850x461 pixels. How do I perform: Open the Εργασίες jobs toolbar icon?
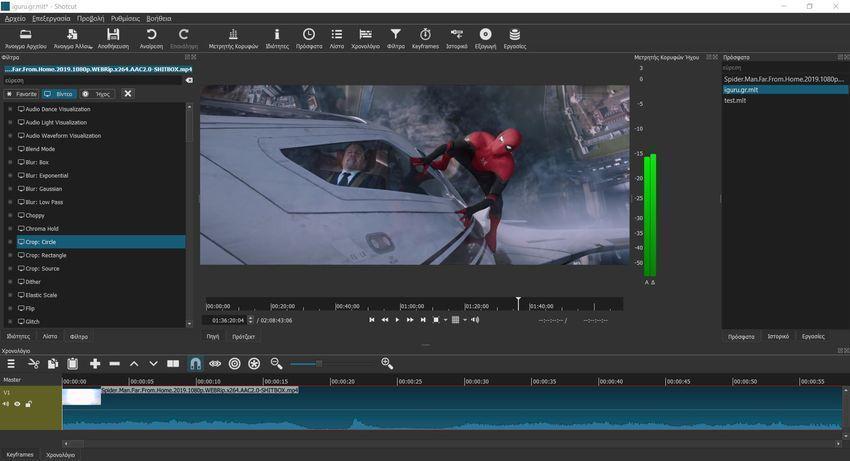click(x=514, y=34)
